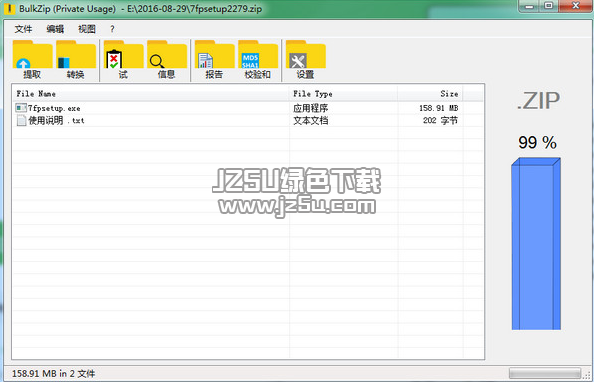The image size is (594, 382).
Task: Click the 使用说明.txt document icon
Action: coord(21,121)
